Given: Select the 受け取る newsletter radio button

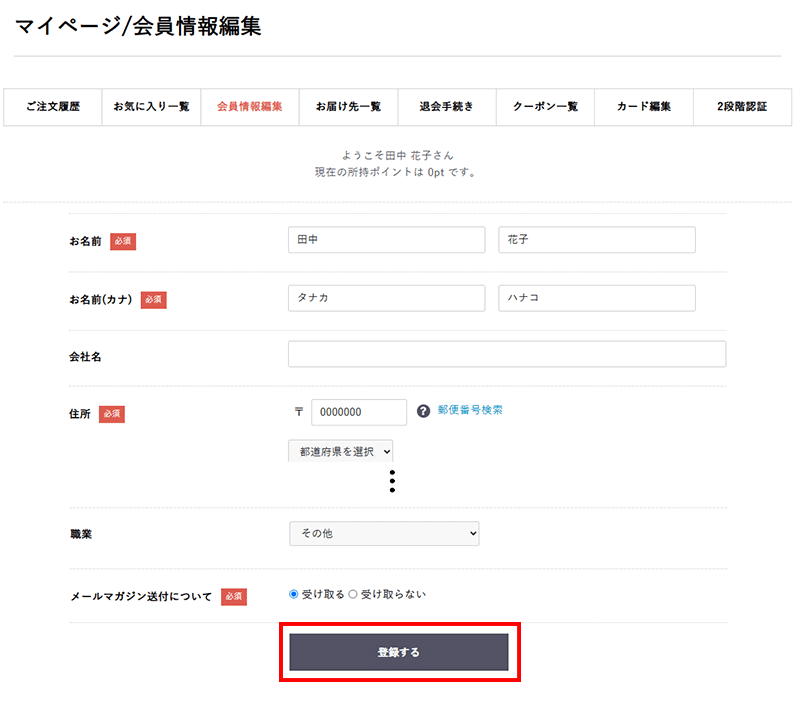Looking at the screenshot, I should pyautogui.click(x=294, y=594).
